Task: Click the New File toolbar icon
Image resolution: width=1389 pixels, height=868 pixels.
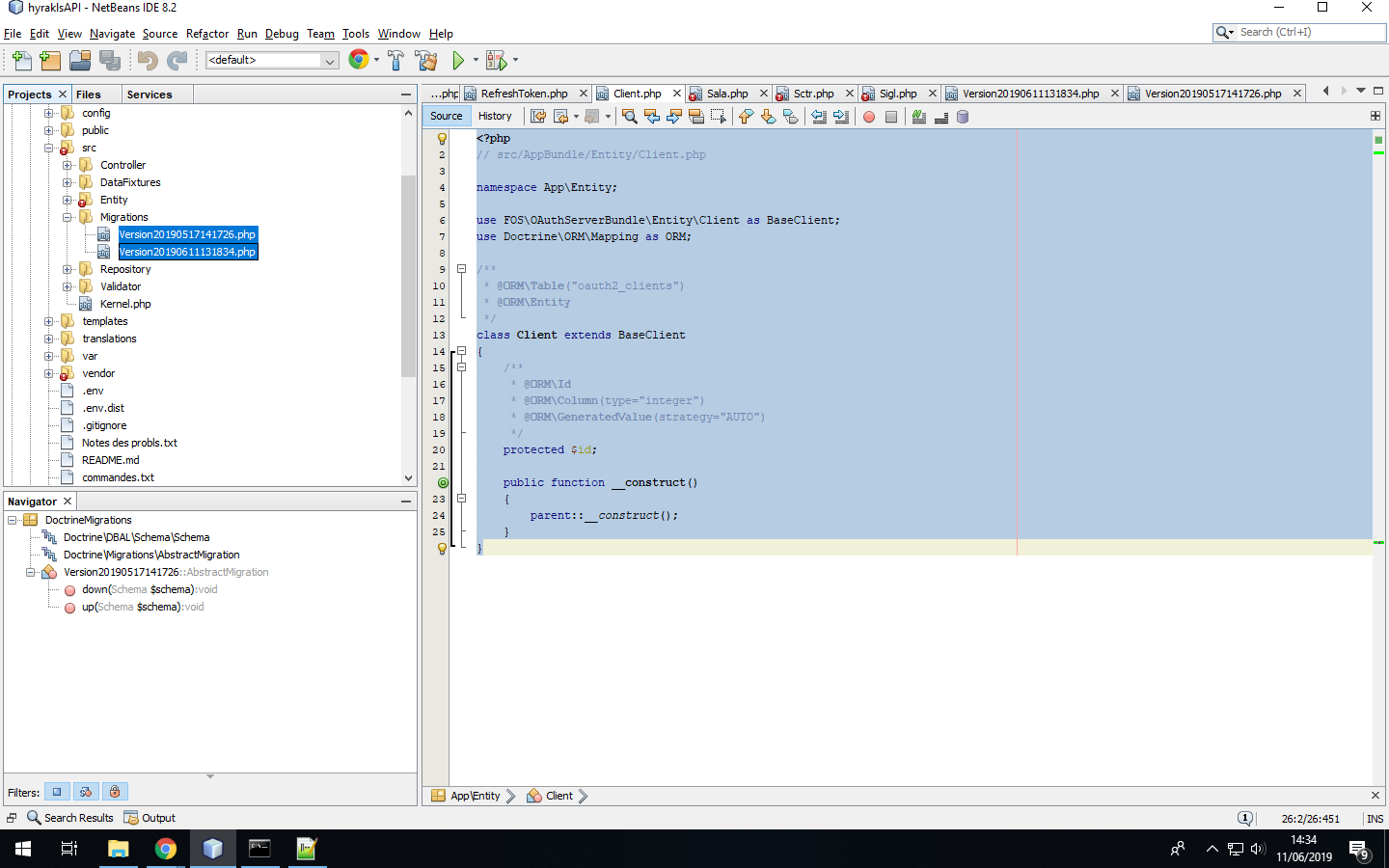Action: pyautogui.click(x=21, y=61)
